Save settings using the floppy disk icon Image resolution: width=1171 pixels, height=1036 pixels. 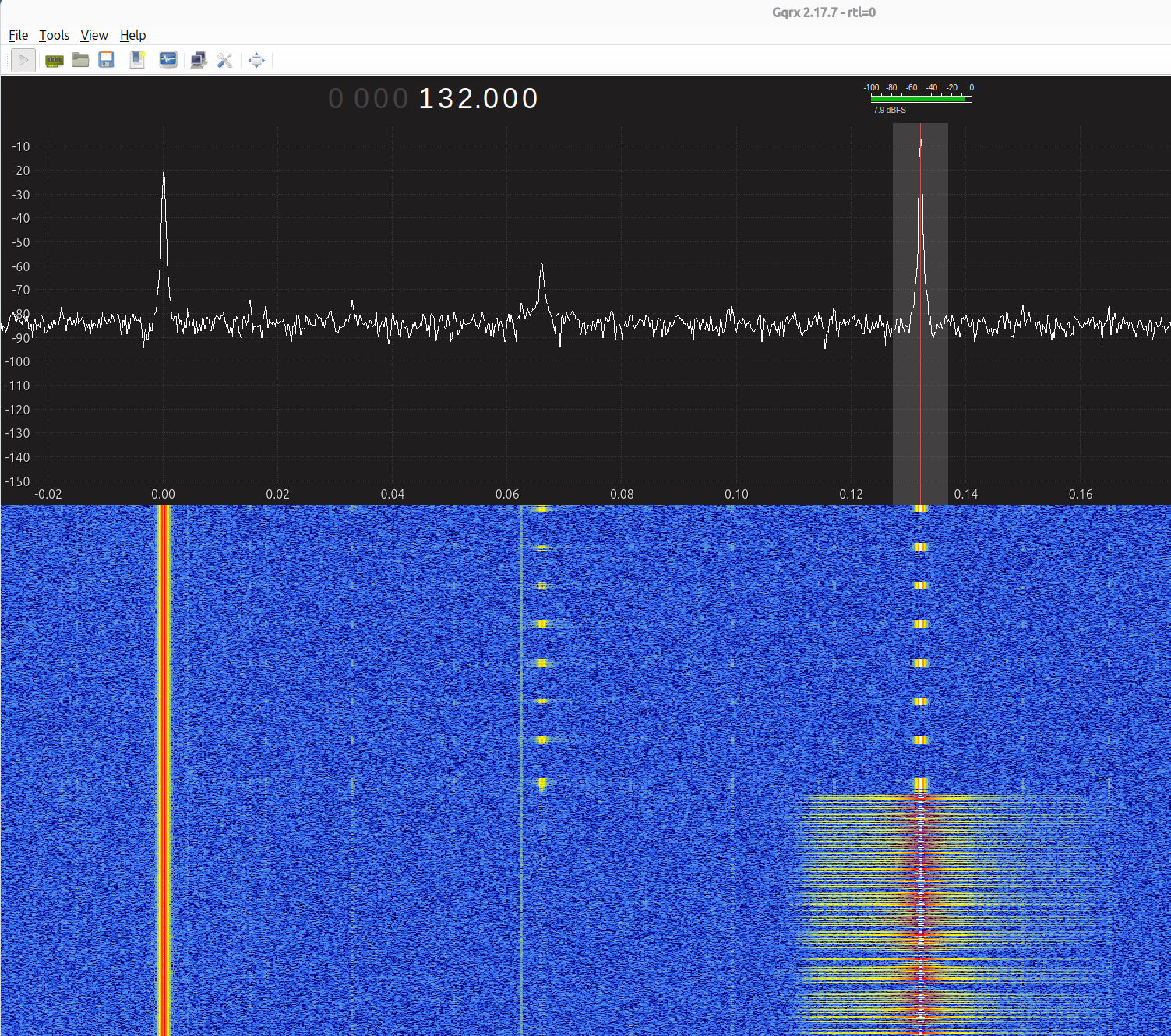(x=107, y=60)
